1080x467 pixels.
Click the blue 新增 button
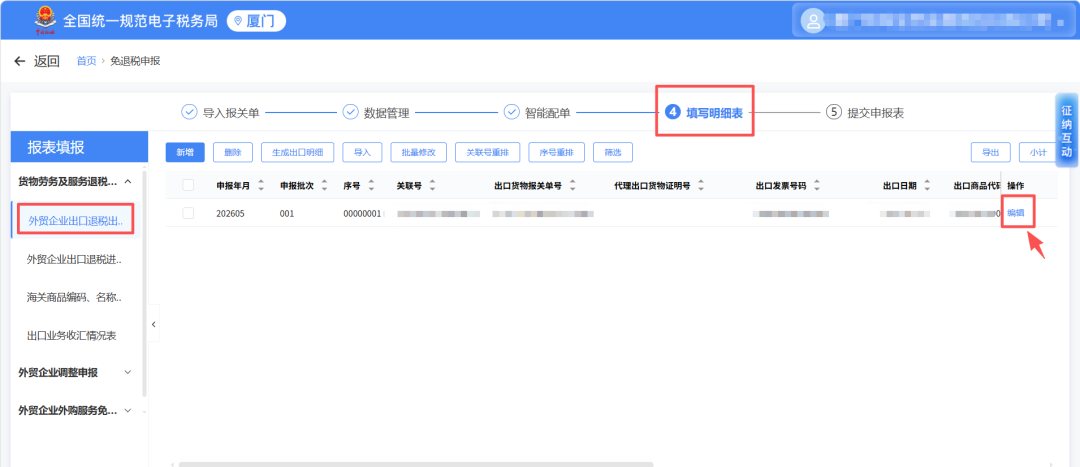click(185, 152)
